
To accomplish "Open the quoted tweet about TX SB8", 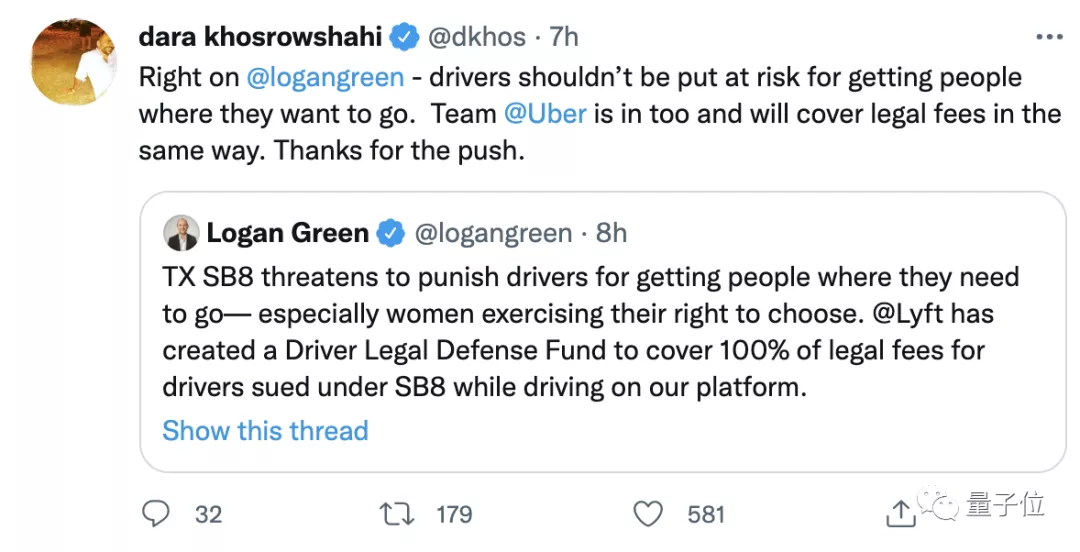I will tap(600, 330).
